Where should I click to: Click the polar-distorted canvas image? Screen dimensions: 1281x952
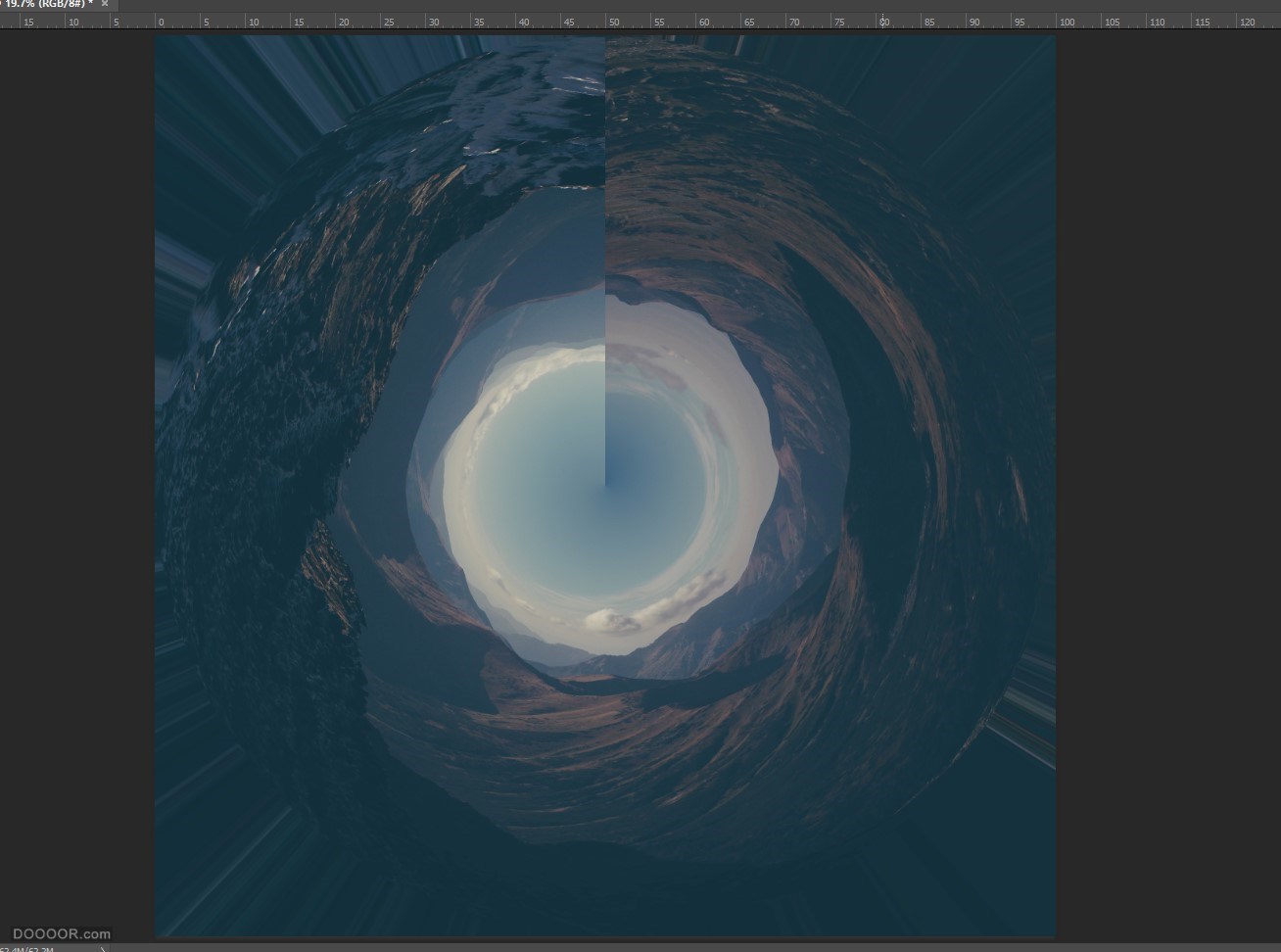point(605,486)
